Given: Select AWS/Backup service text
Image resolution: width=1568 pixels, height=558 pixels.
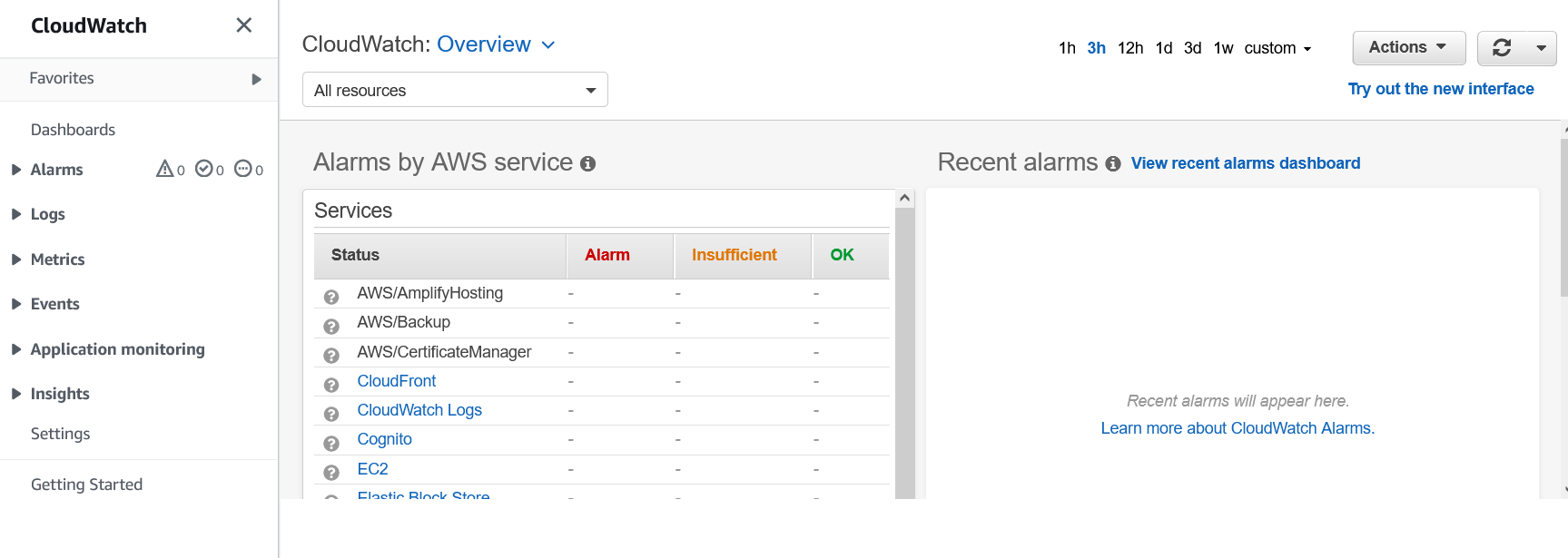Looking at the screenshot, I should 403,322.
